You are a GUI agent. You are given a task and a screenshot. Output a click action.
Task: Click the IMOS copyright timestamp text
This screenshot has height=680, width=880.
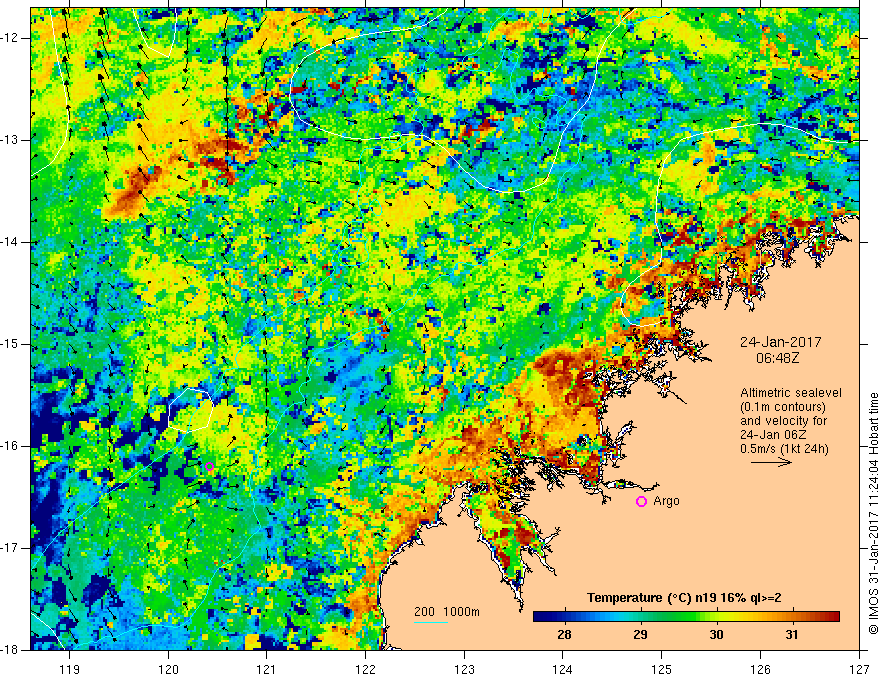click(873, 513)
